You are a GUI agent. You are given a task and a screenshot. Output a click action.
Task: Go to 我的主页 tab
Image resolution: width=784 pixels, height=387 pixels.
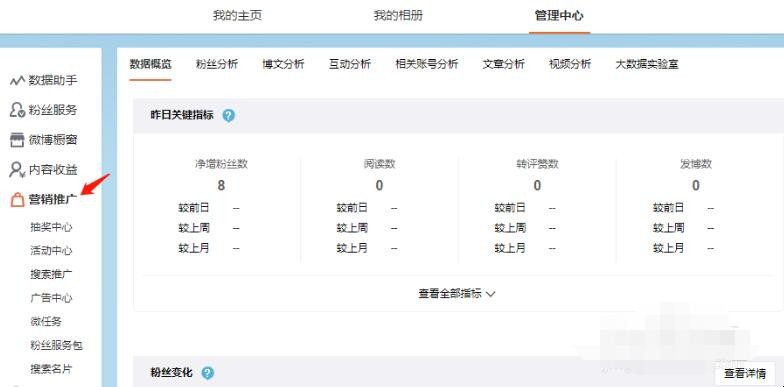pyautogui.click(x=237, y=16)
